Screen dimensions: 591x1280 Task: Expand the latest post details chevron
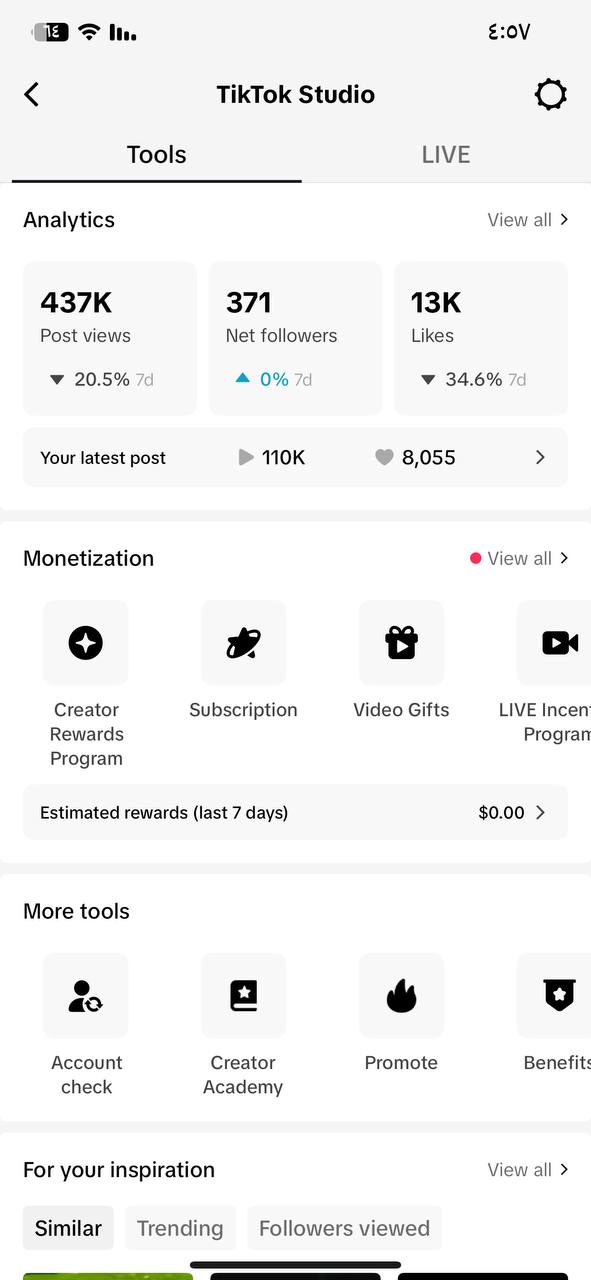tap(540, 457)
